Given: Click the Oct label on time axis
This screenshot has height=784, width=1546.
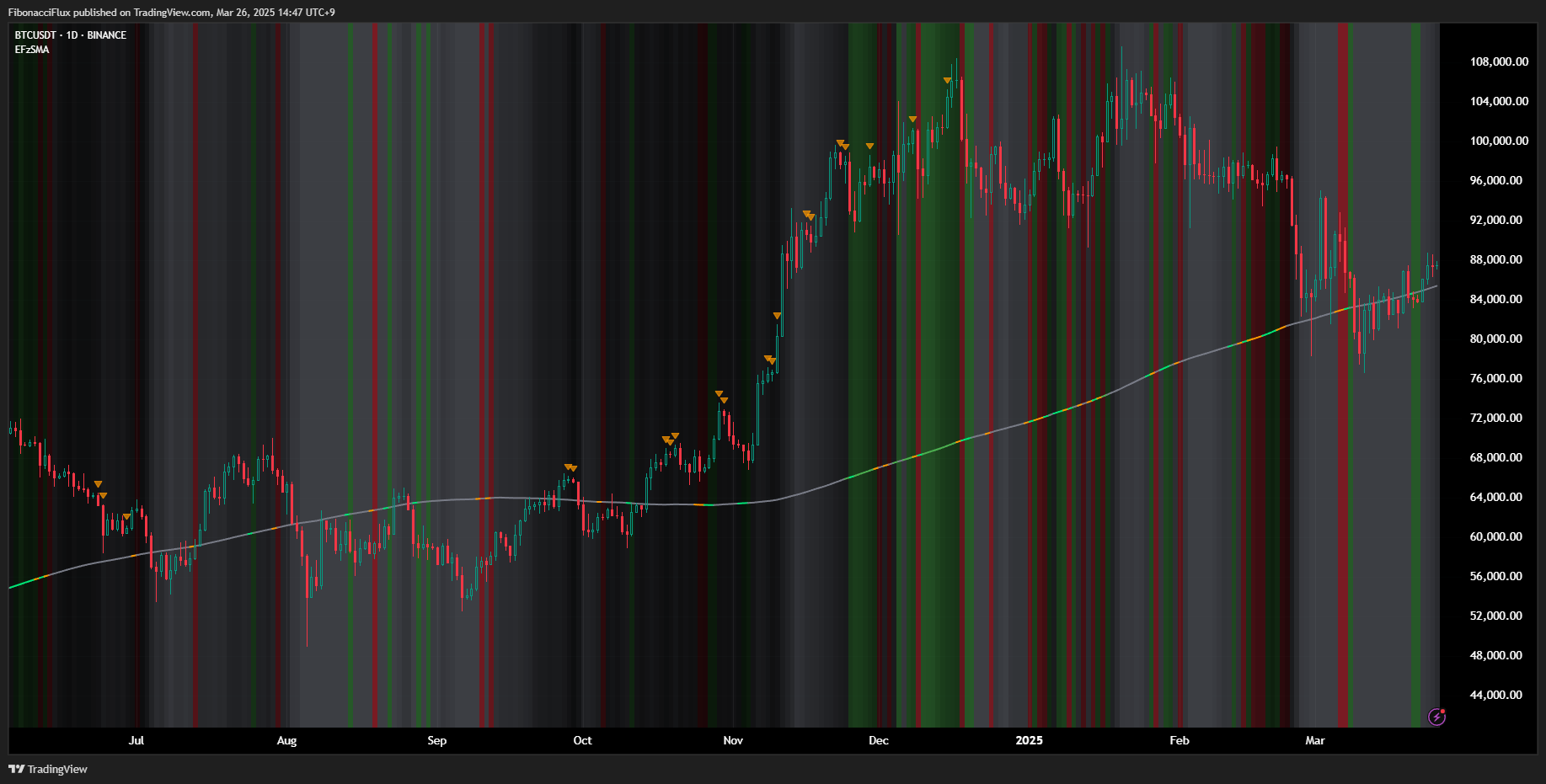Looking at the screenshot, I should tap(582, 740).
